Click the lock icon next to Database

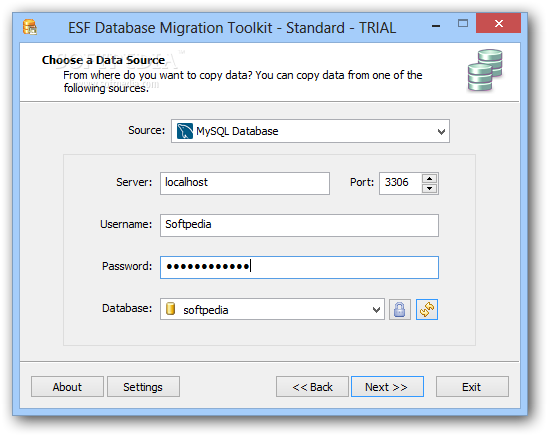(x=400, y=310)
